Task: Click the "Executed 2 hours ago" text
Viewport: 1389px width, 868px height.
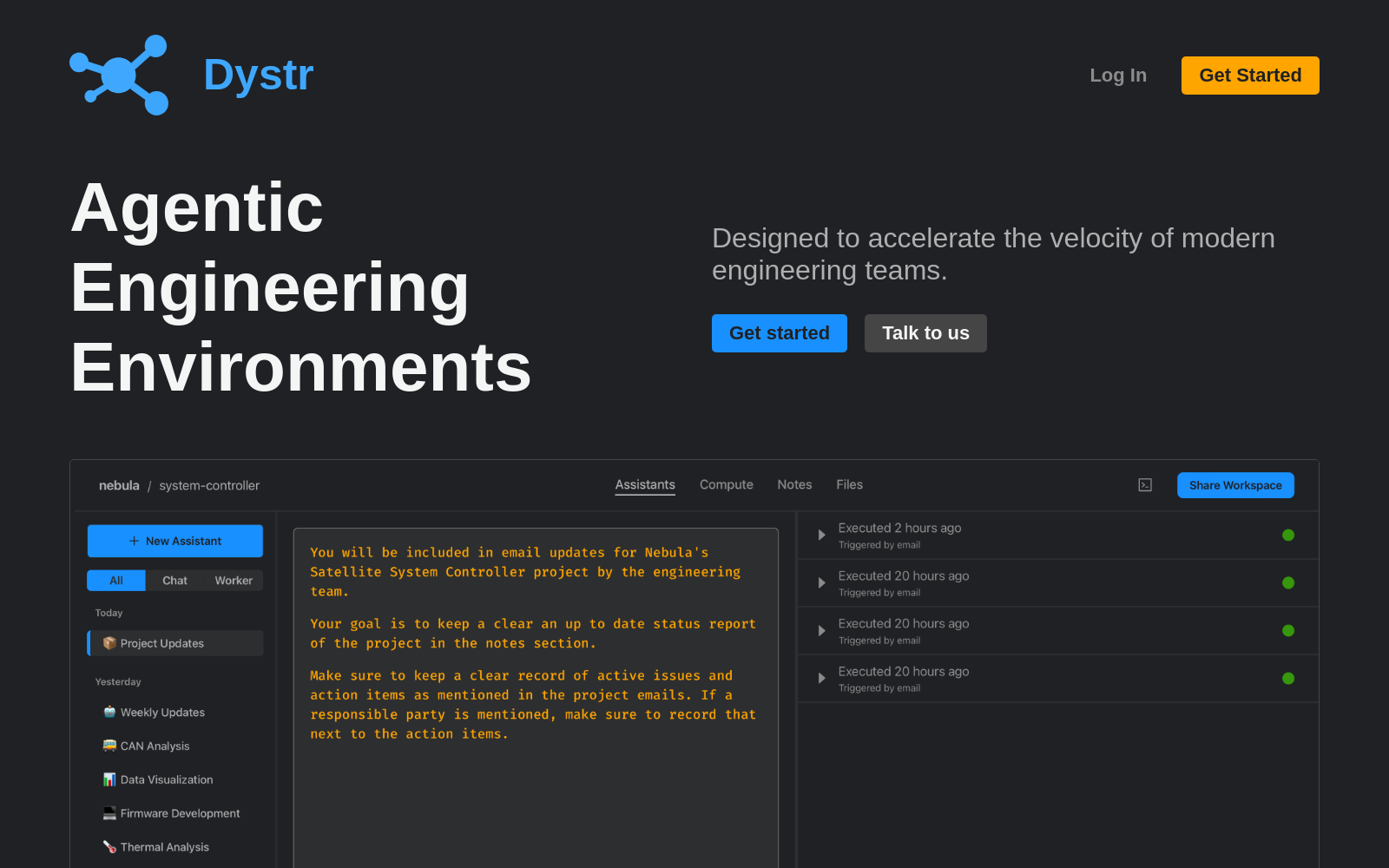Action: click(x=899, y=528)
